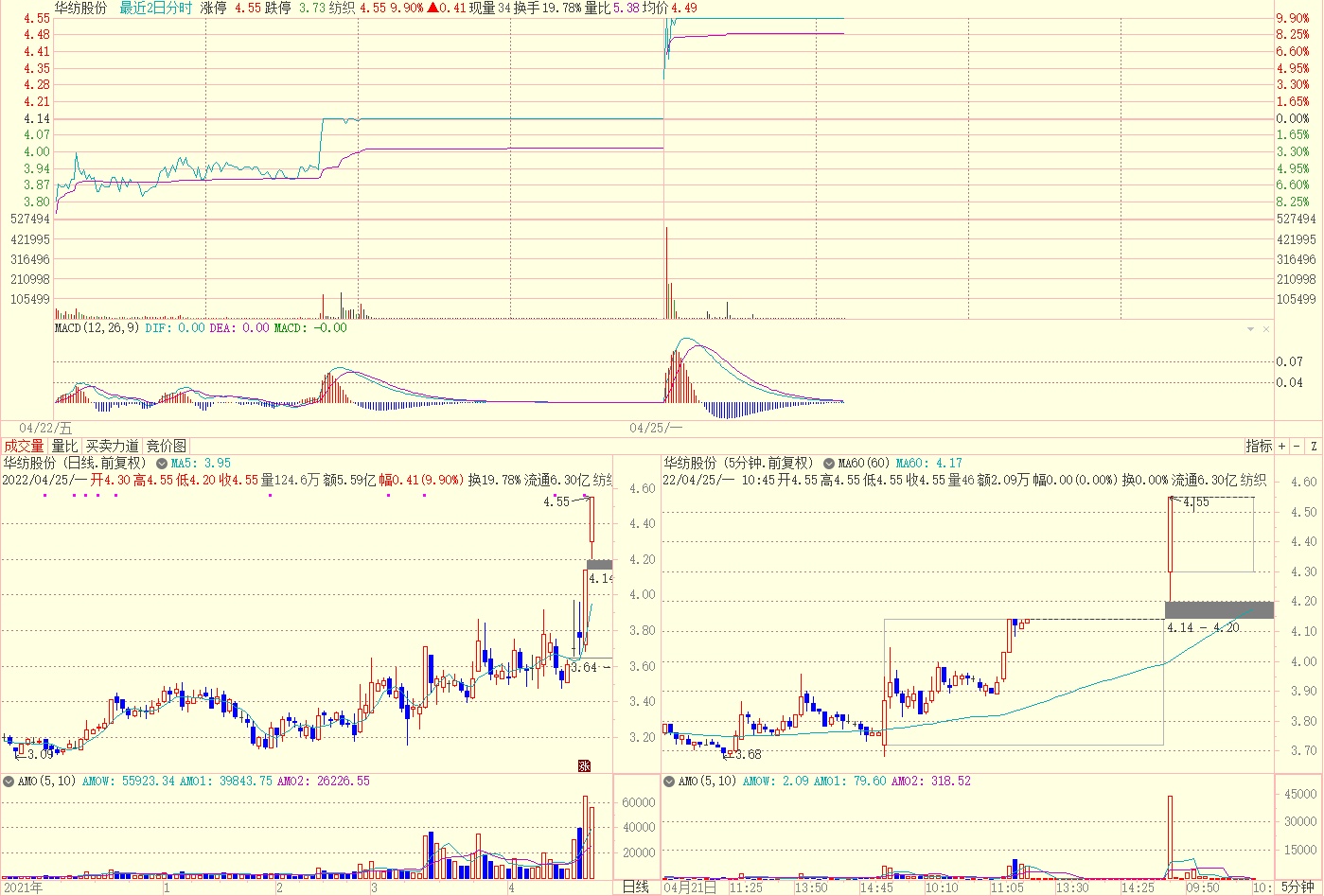The height and width of the screenshot is (896, 1324).
Task: Click the 3.64 price label on daily chart
Action: coord(584,667)
